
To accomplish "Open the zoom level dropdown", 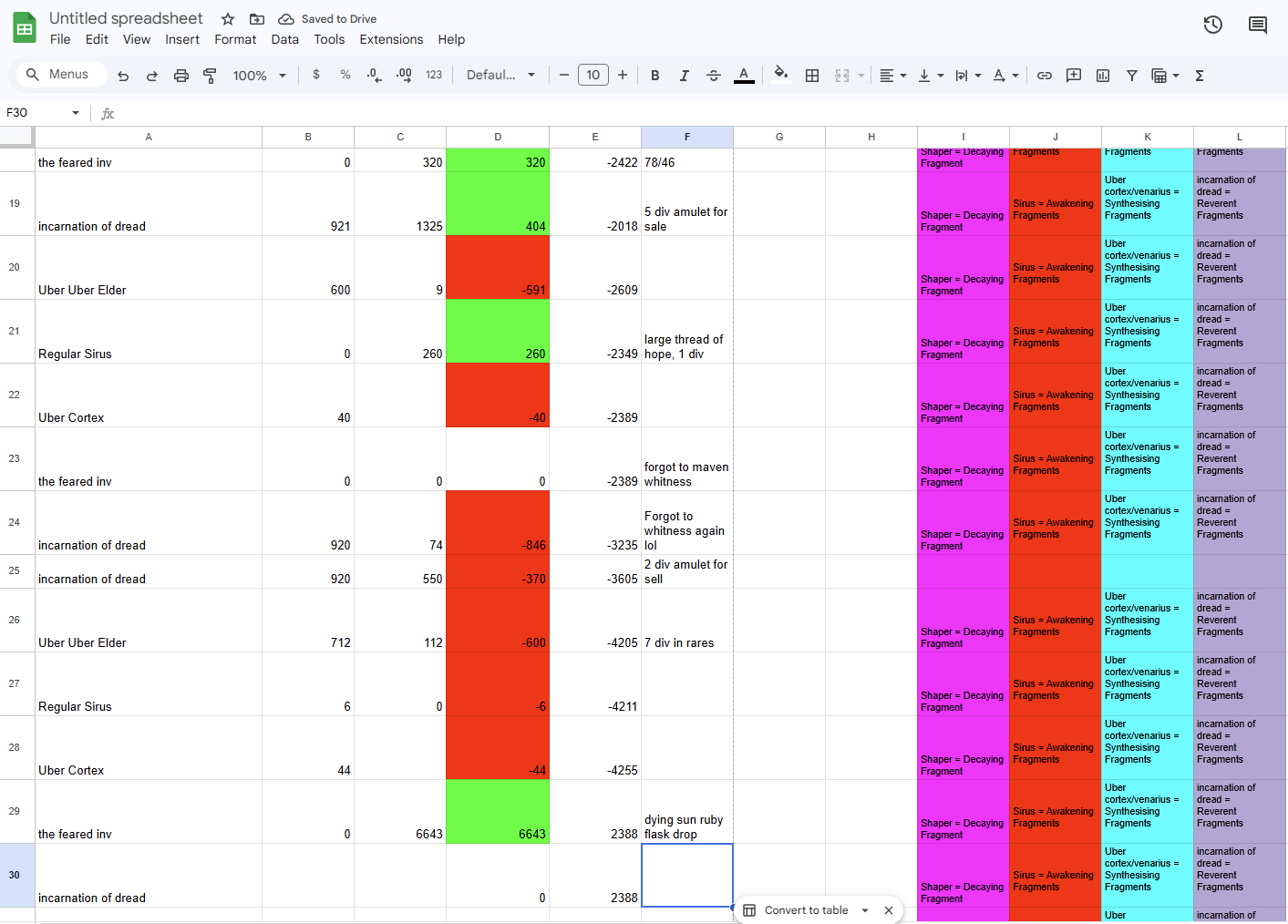I will click(x=260, y=76).
